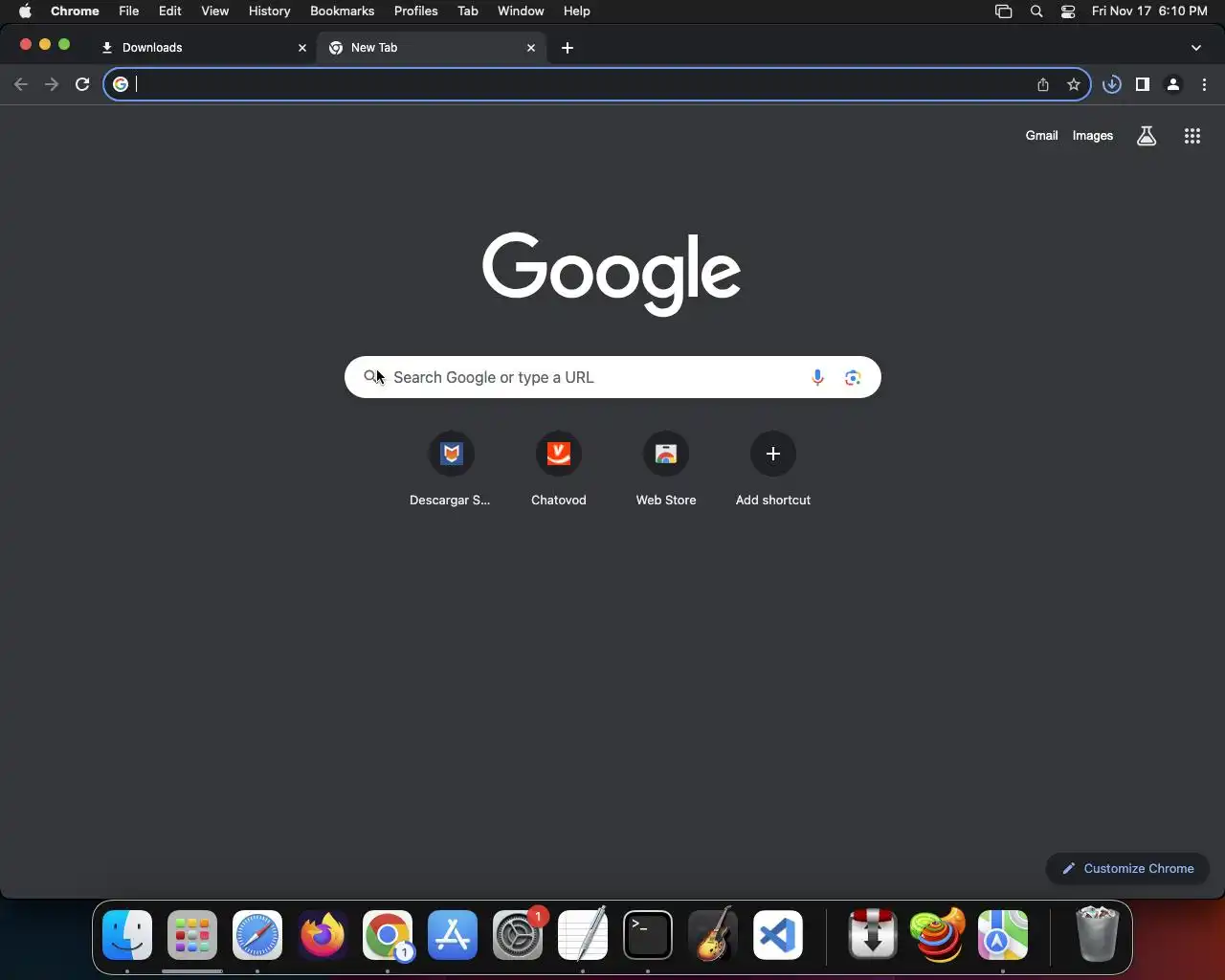Open the Window menu
Image resolution: width=1225 pixels, height=980 pixels.
click(521, 11)
